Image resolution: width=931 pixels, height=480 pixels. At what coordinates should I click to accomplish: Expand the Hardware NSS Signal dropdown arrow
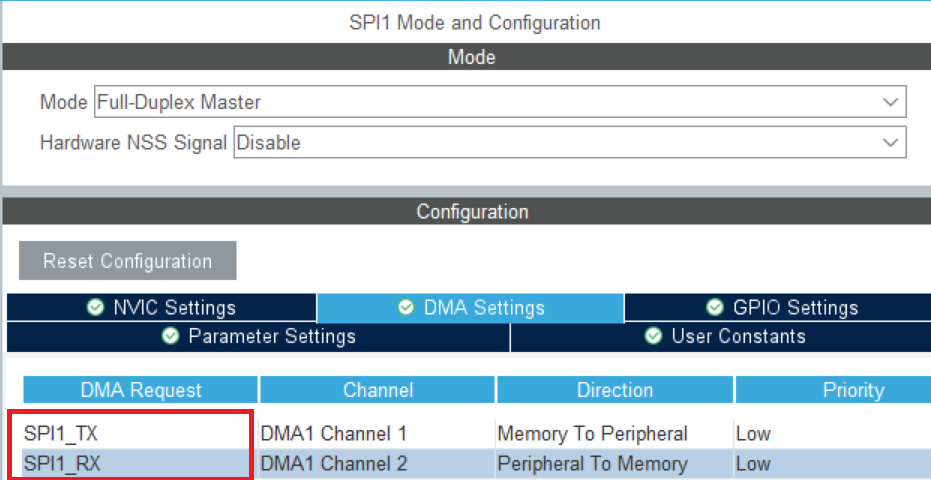coord(890,143)
